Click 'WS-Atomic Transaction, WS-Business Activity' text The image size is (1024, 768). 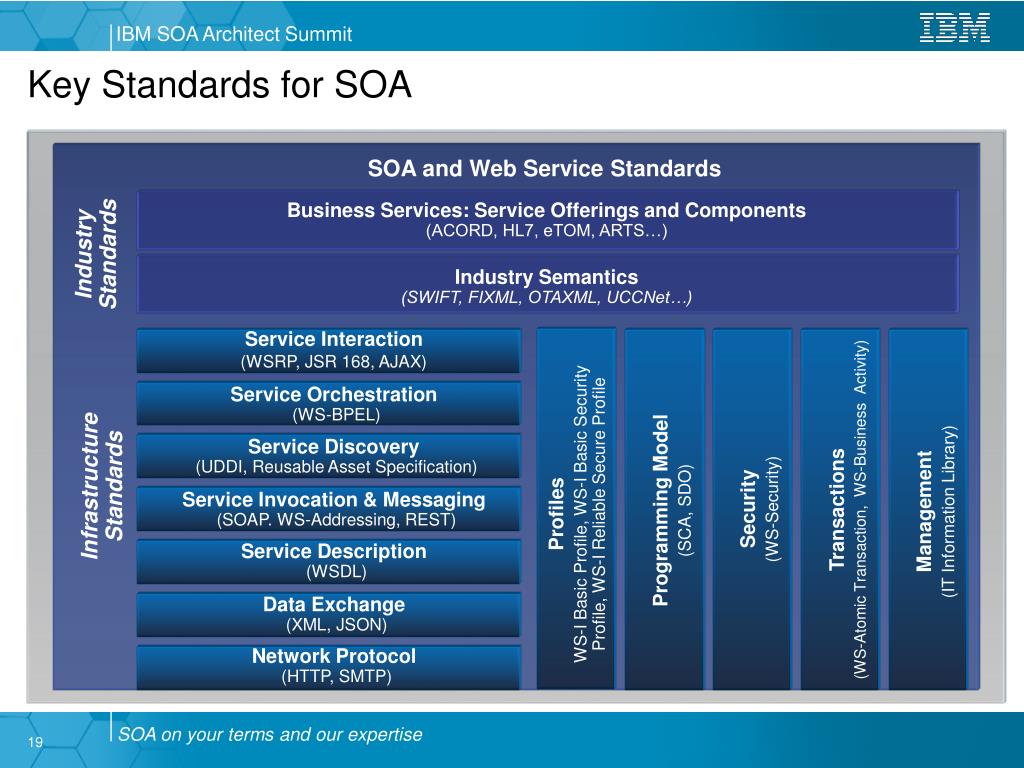861,509
